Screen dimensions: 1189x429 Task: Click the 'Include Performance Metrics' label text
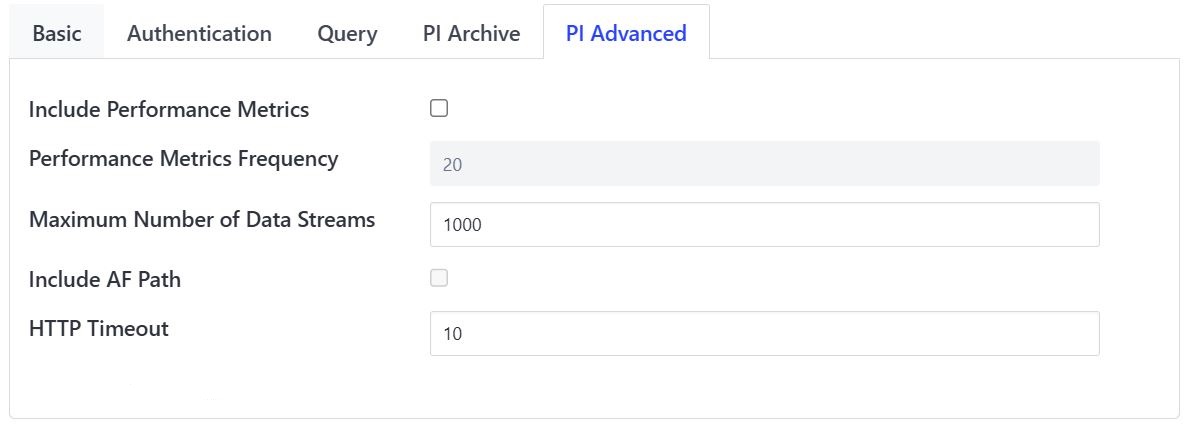click(169, 110)
